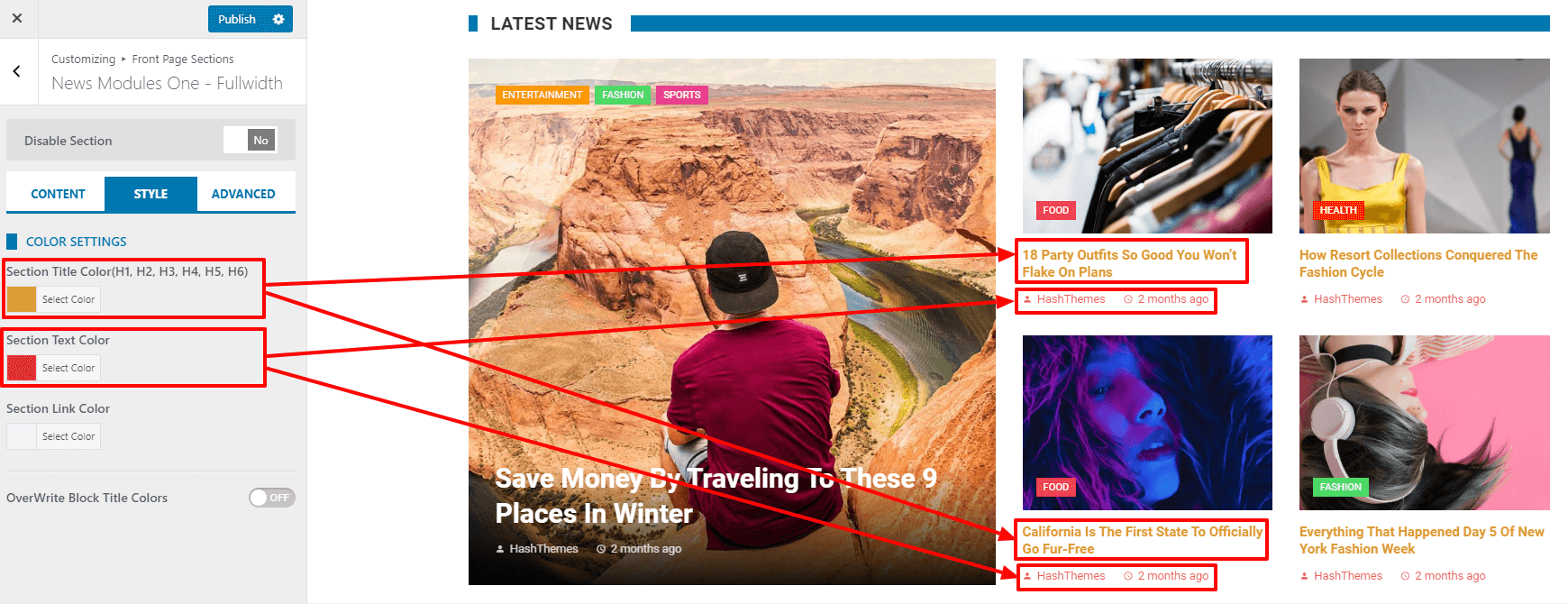The image size is (1568, 604).
Task: Click the ENTERTAINMENT category tag
Action: tap(542, 95)
